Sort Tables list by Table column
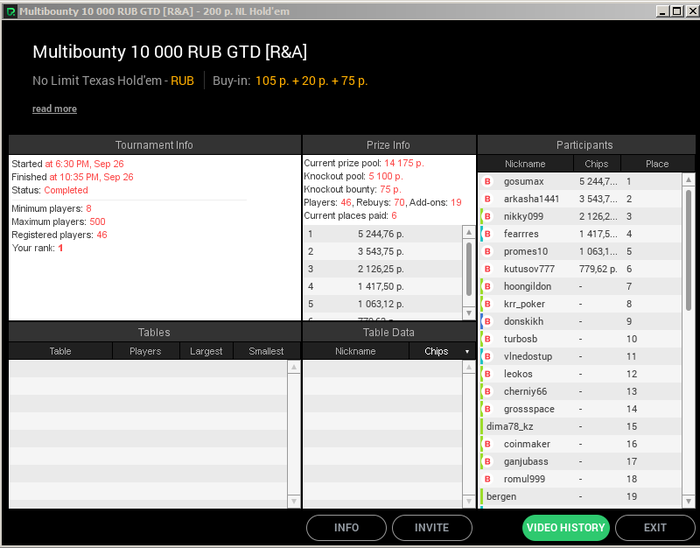 pos(60,351)
